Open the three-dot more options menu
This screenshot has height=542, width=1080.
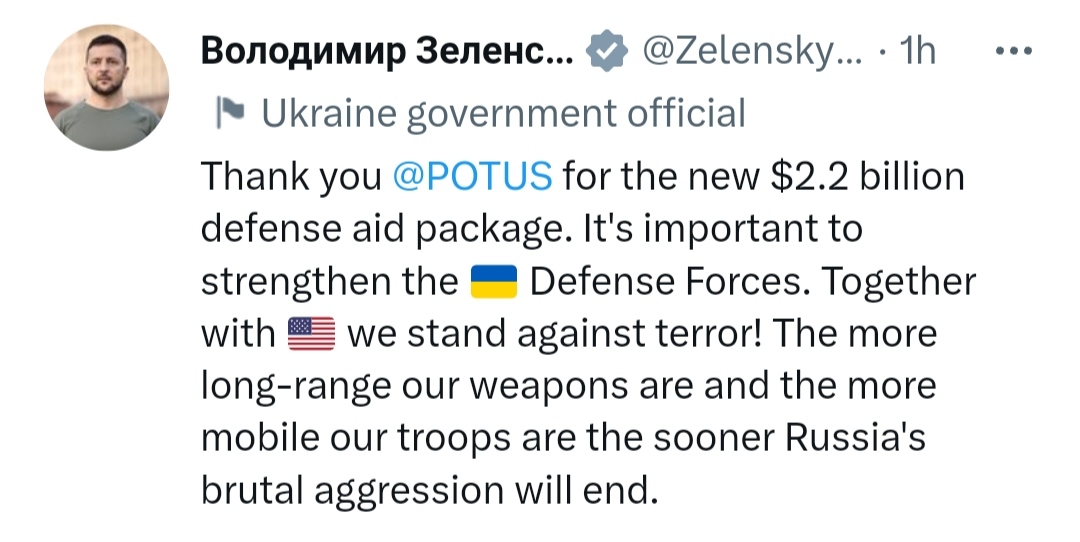coord(1015,51)
